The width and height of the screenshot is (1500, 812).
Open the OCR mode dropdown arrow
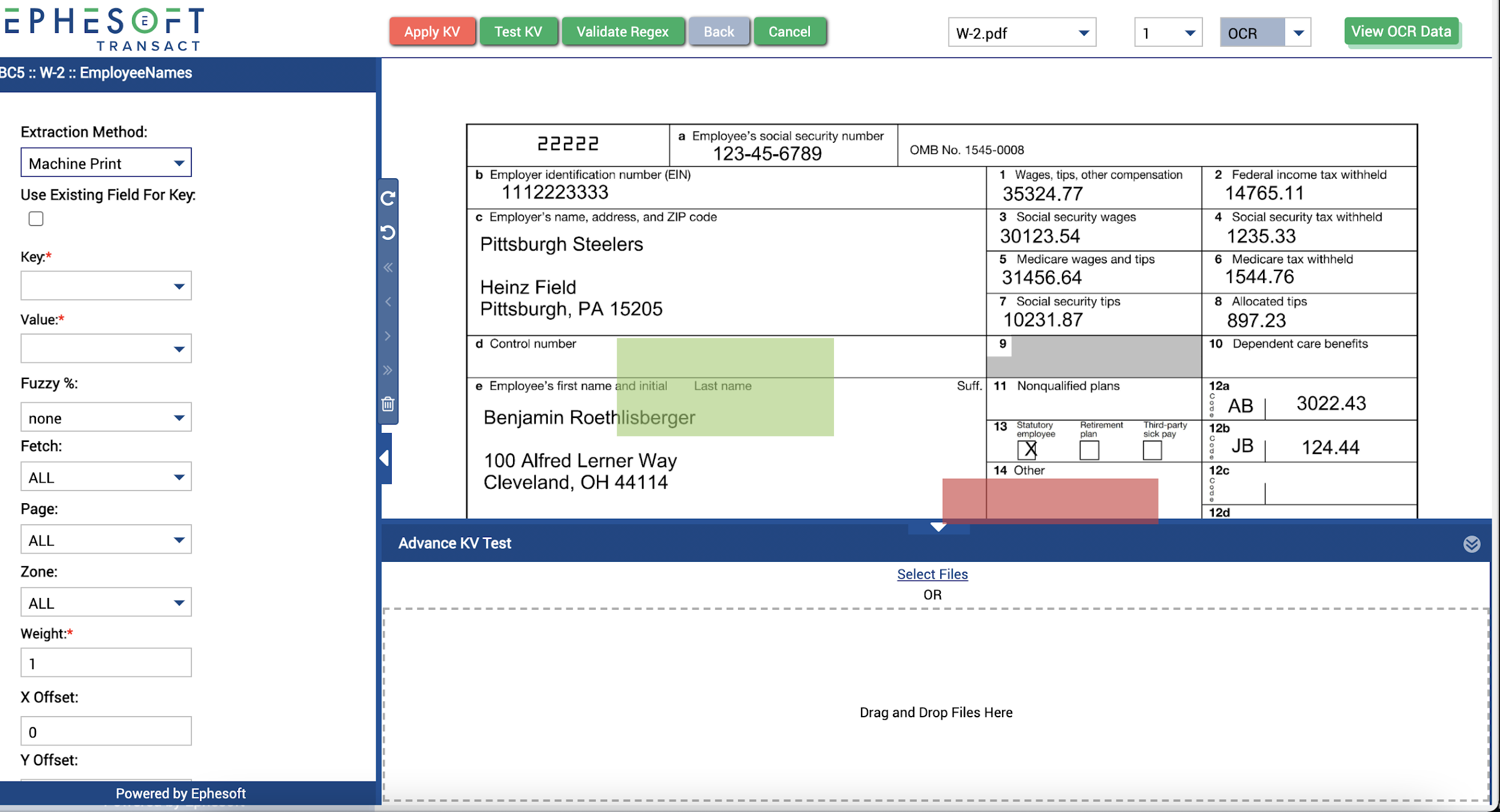click(1298, 32)
